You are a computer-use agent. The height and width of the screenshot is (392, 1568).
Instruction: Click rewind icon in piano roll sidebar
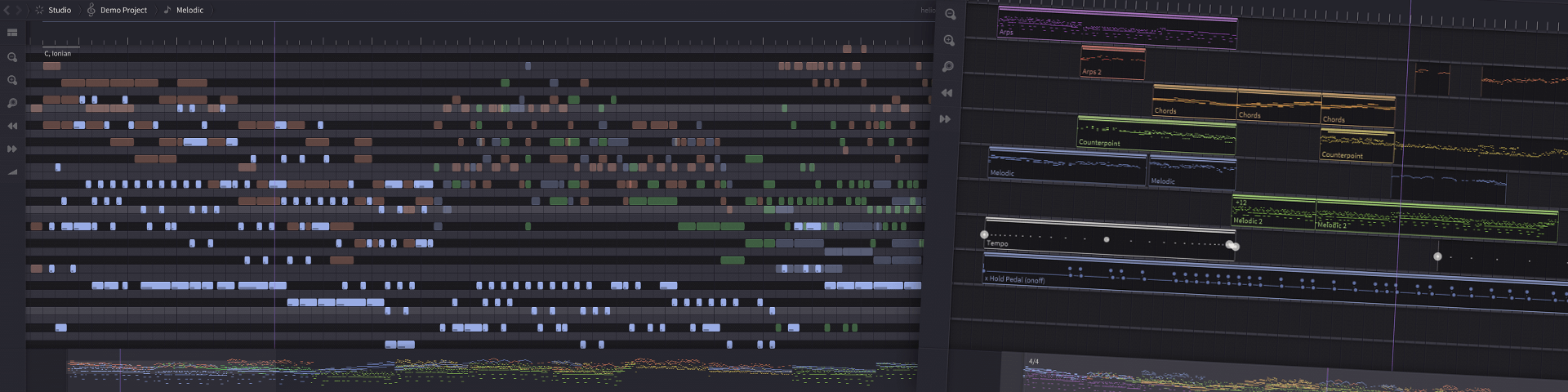click(x=12, y=126)
